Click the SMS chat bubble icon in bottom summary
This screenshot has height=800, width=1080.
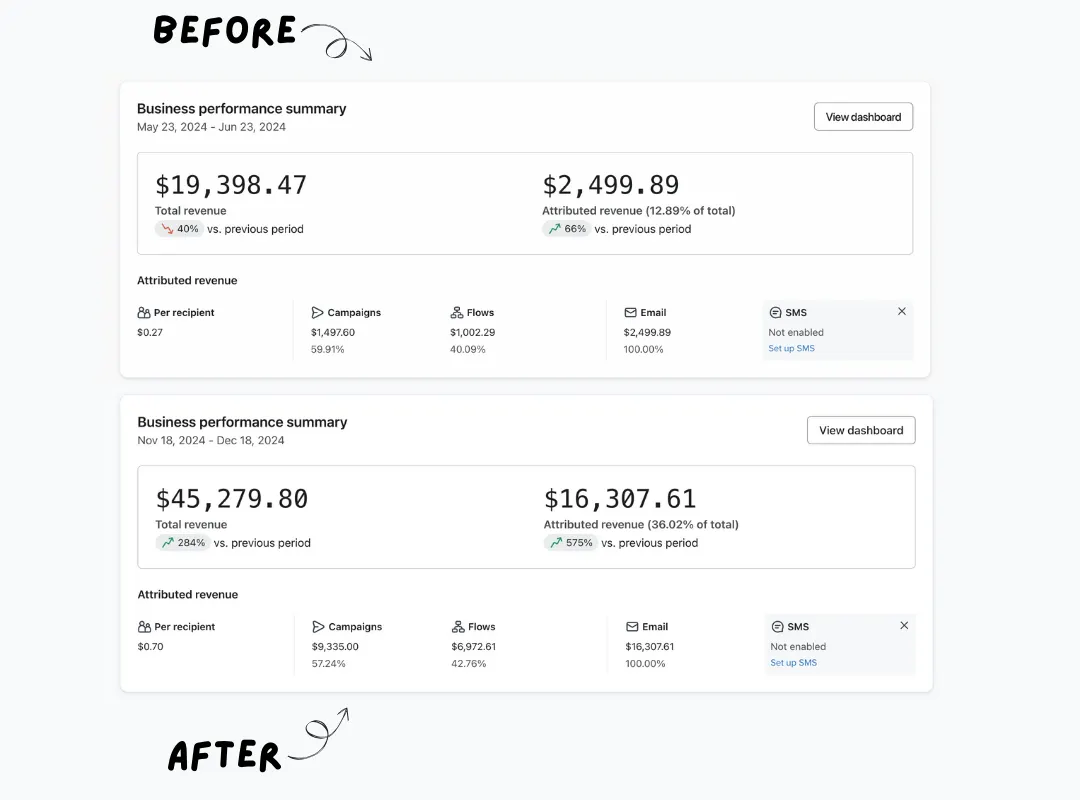pos(777,626)
